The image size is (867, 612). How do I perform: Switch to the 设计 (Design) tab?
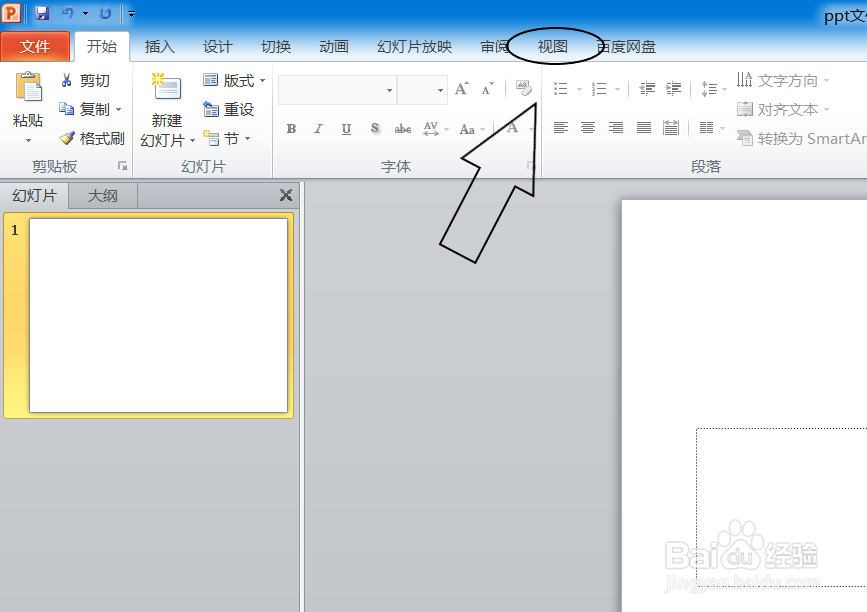[217, 47]
